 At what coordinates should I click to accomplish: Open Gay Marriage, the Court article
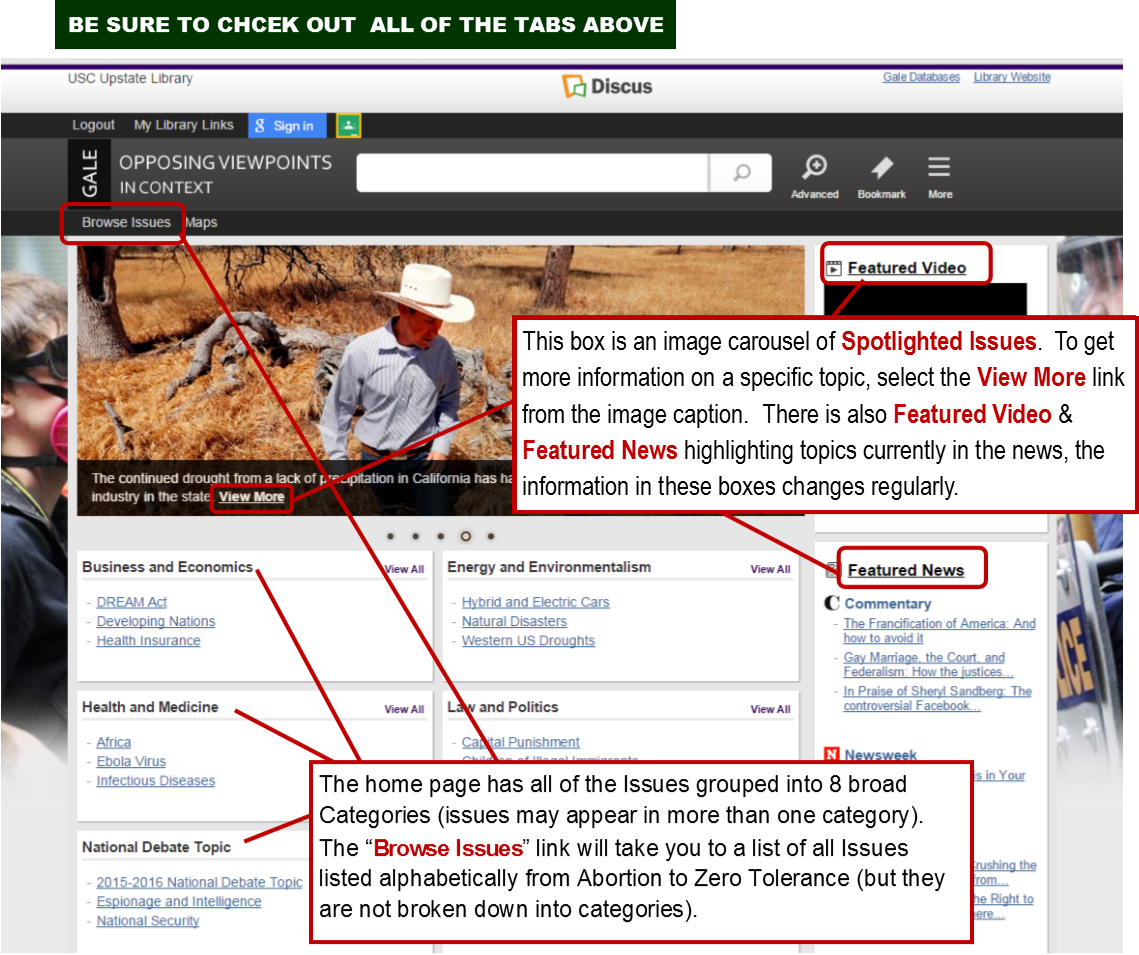[928, 665]
